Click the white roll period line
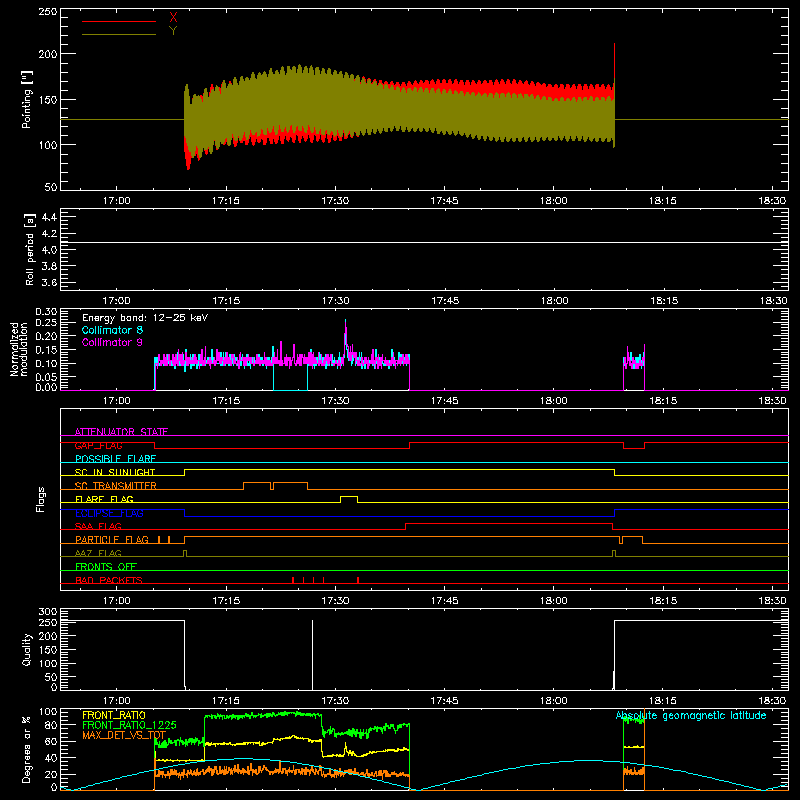The image size is (800, 800). pos(424,242)
